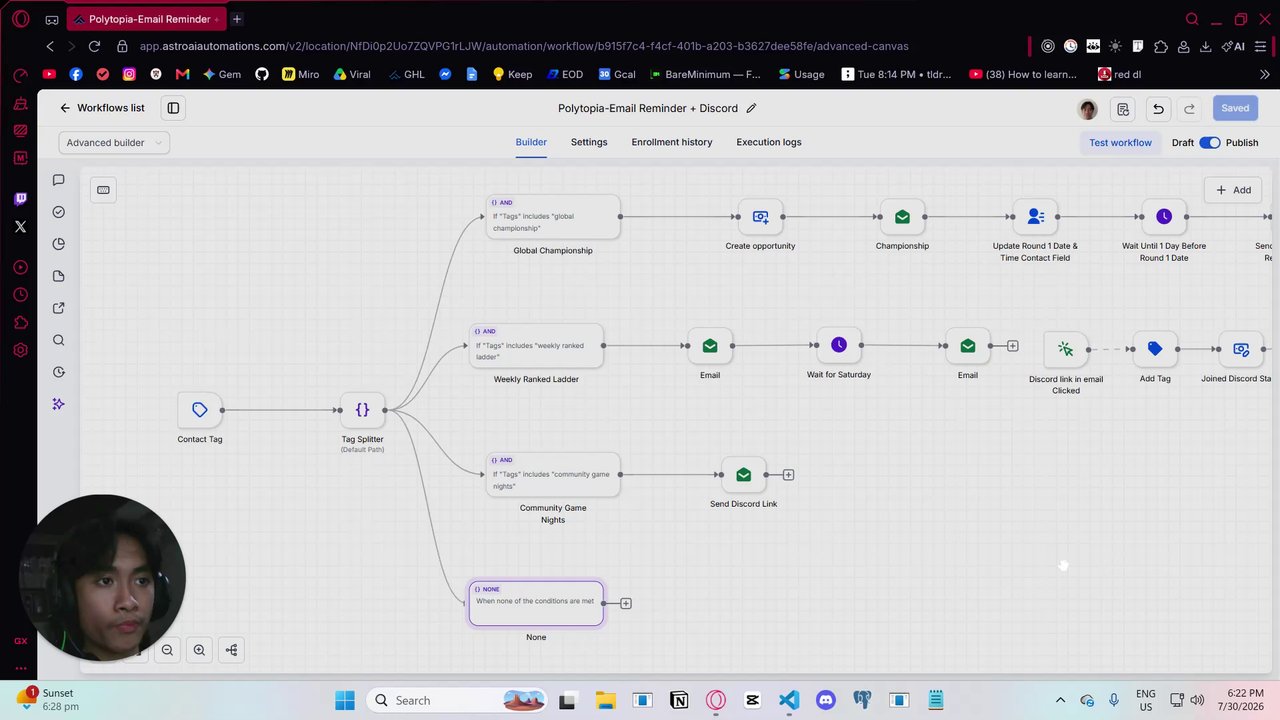Open Twitch in Opera sidebar
1280x720 pixels.
tap(20, 199)
